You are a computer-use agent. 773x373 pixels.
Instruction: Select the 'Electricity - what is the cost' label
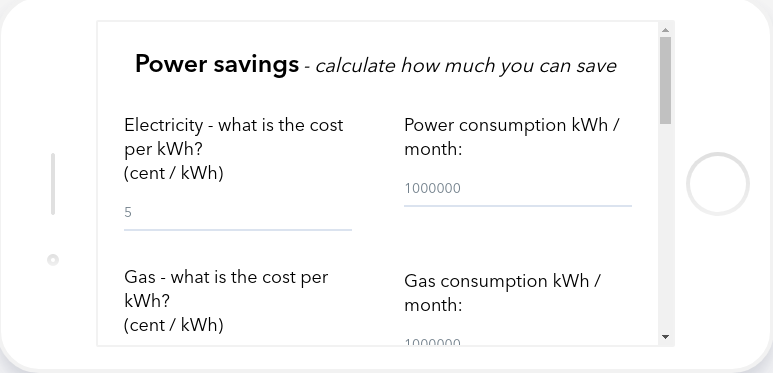tap(234, 125)
